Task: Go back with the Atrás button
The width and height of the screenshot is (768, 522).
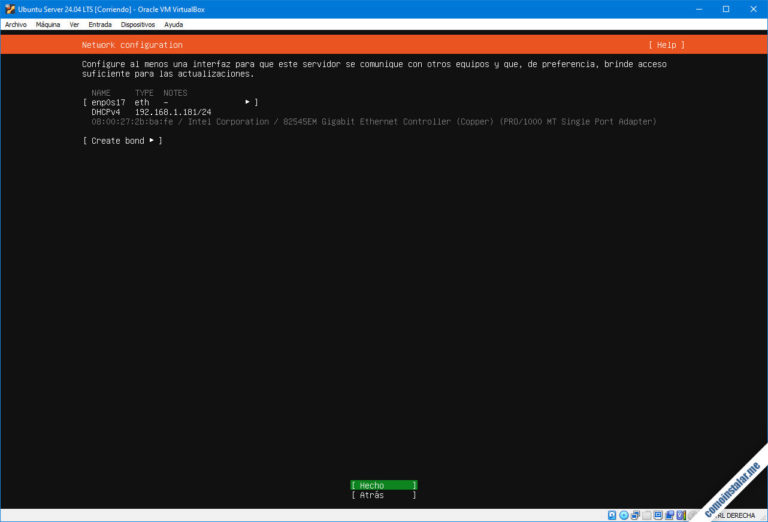Action: point(384,495)
